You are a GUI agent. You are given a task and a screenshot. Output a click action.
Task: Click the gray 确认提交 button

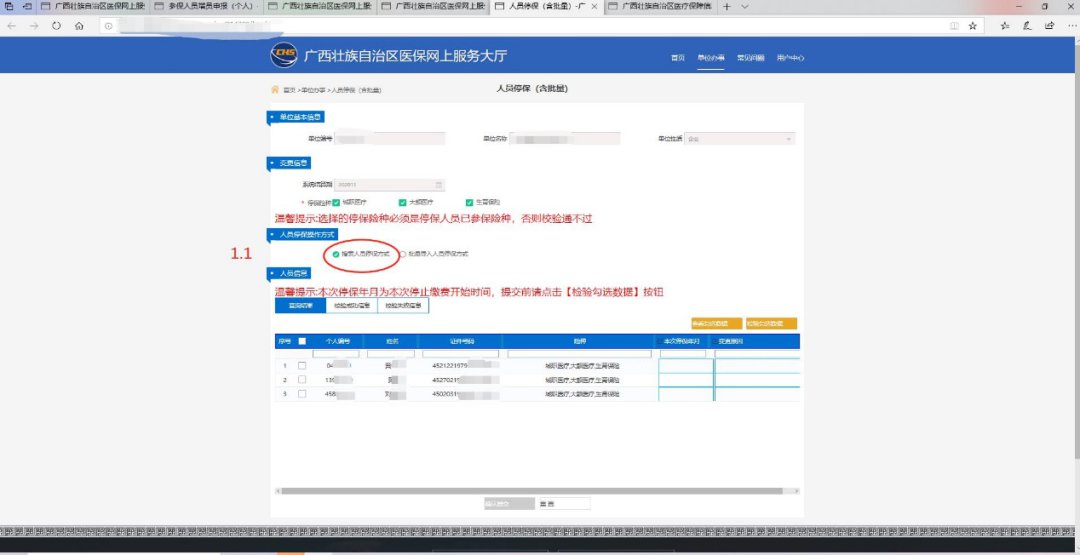pos(509,504)
